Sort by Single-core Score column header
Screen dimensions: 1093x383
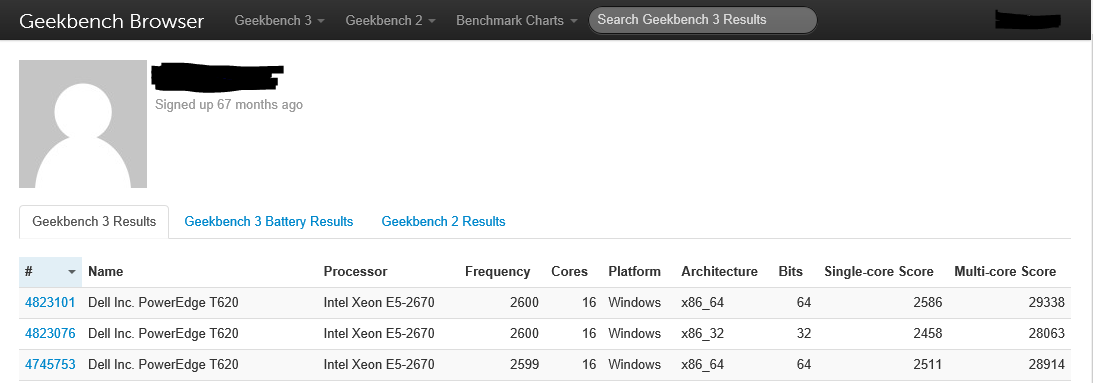tap(878, 272)
